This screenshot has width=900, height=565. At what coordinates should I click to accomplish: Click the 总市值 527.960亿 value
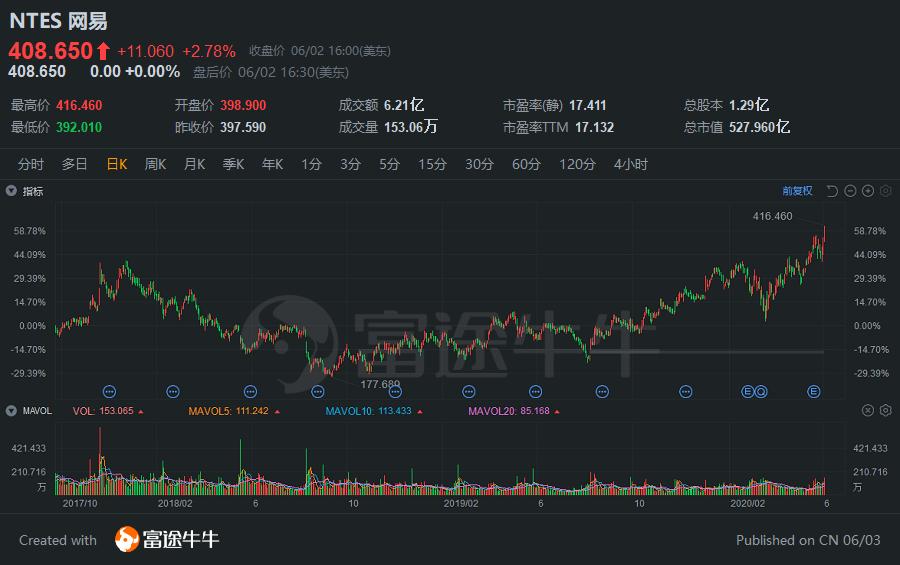point(759,127)
